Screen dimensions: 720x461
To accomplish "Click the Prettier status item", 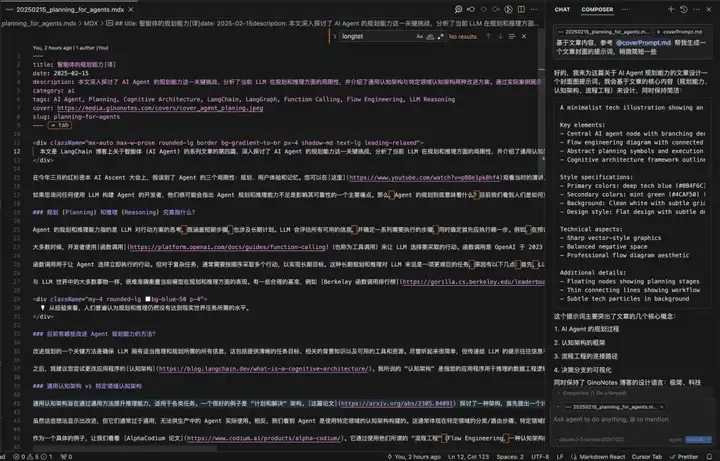I will (684, 457).
